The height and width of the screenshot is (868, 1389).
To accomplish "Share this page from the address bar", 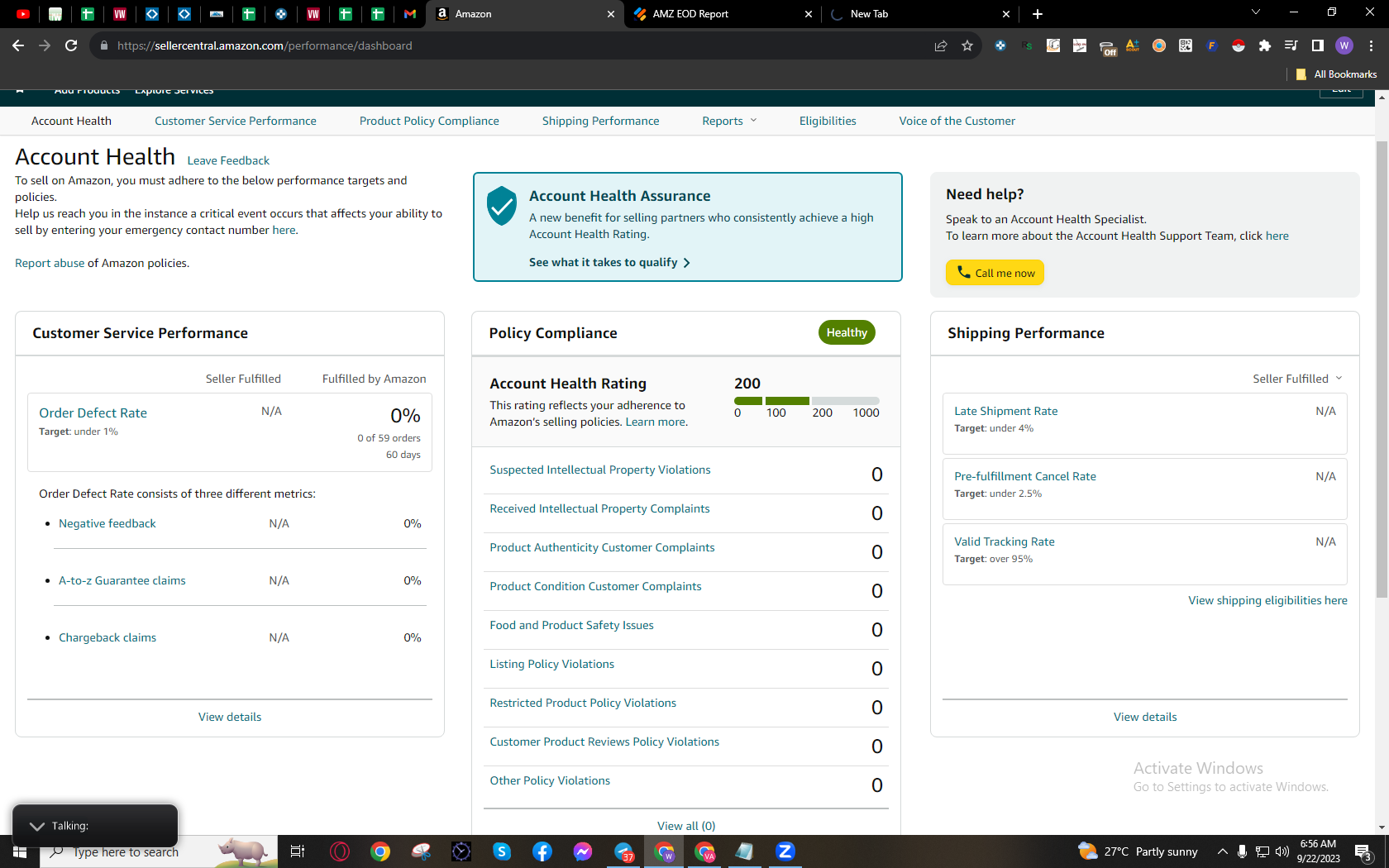I will 941,45.
